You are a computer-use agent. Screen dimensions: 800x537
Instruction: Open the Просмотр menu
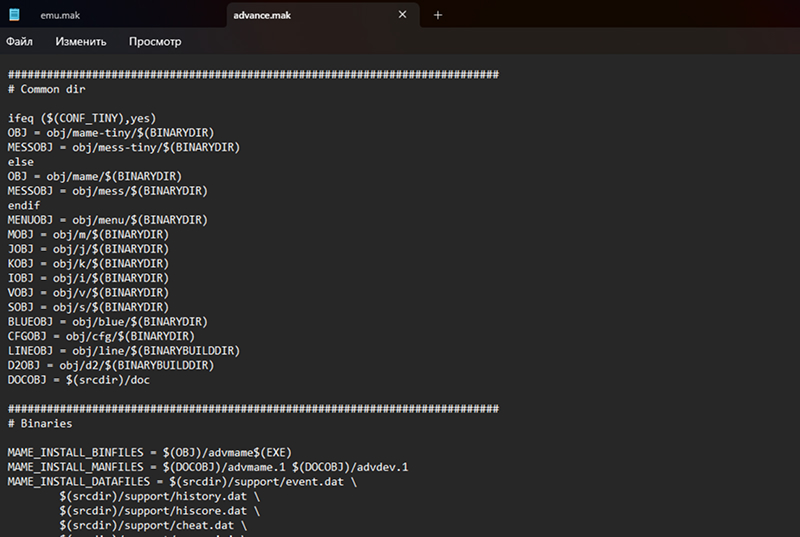155,42
